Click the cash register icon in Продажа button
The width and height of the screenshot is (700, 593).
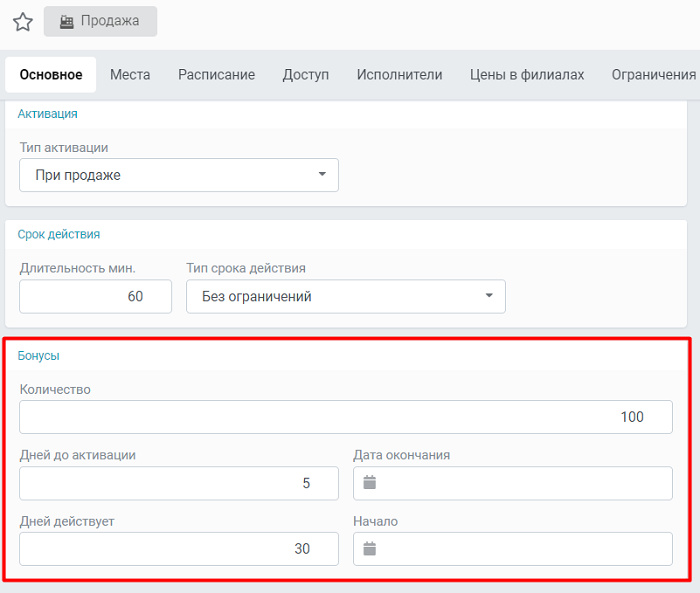click(67, 21)
